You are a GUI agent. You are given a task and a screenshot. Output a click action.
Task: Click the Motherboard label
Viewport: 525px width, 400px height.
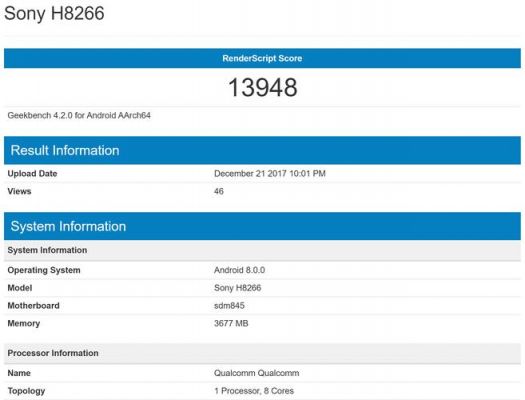coord(33,306)
